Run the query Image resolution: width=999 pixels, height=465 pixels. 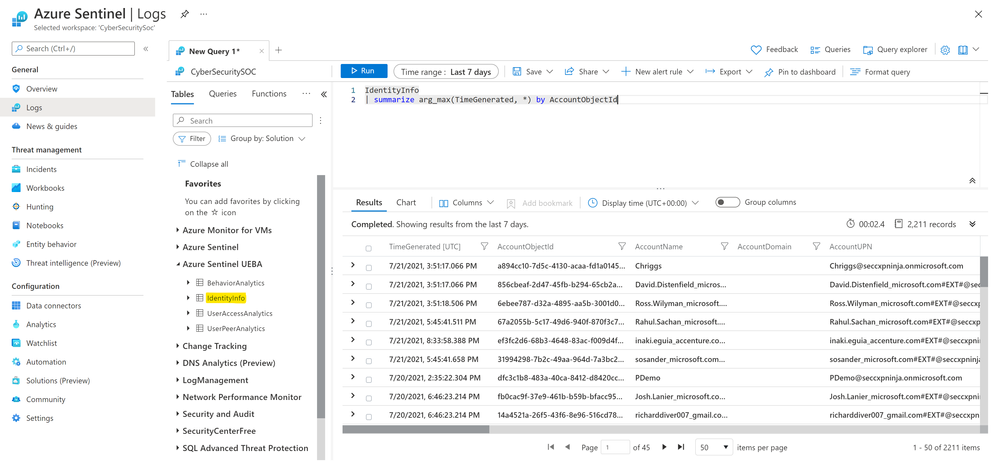[x=363, y=71]
